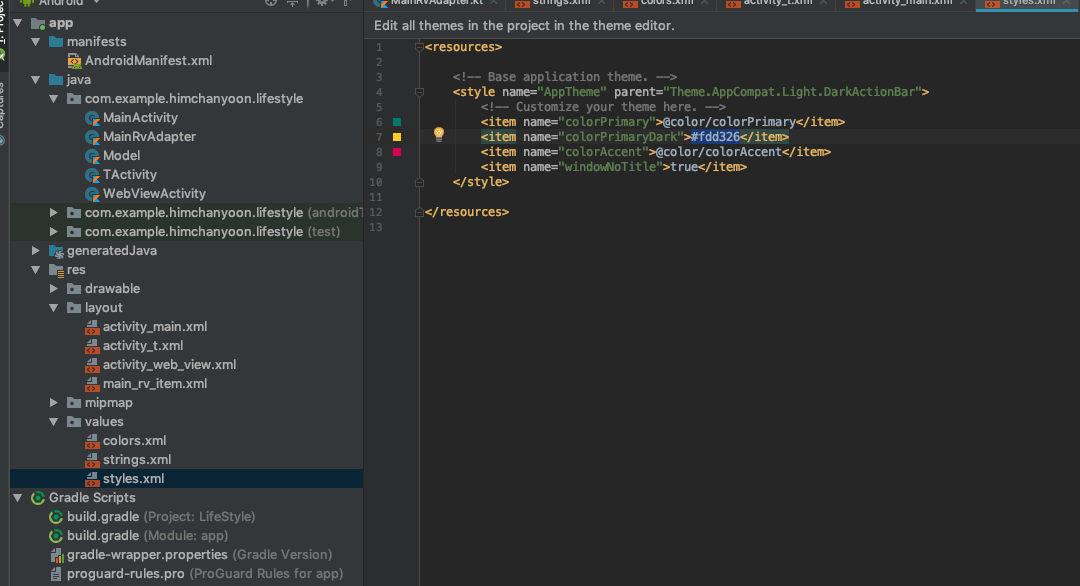Click the build.gradle (Project: LifeStyle) icon
The width and height of the screenshot is (1080, 586).
[56, 516]
